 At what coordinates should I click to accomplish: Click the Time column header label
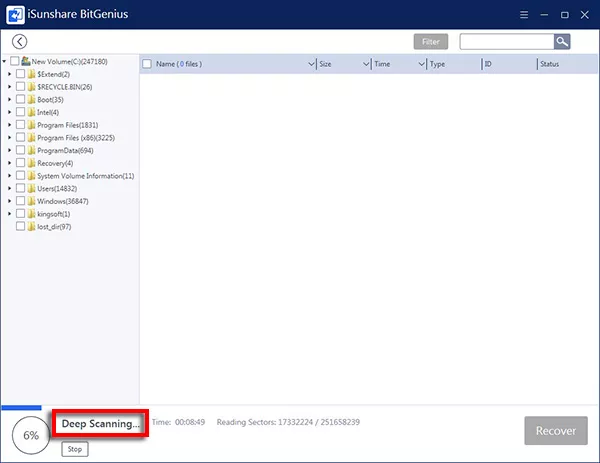pos(382,64)
